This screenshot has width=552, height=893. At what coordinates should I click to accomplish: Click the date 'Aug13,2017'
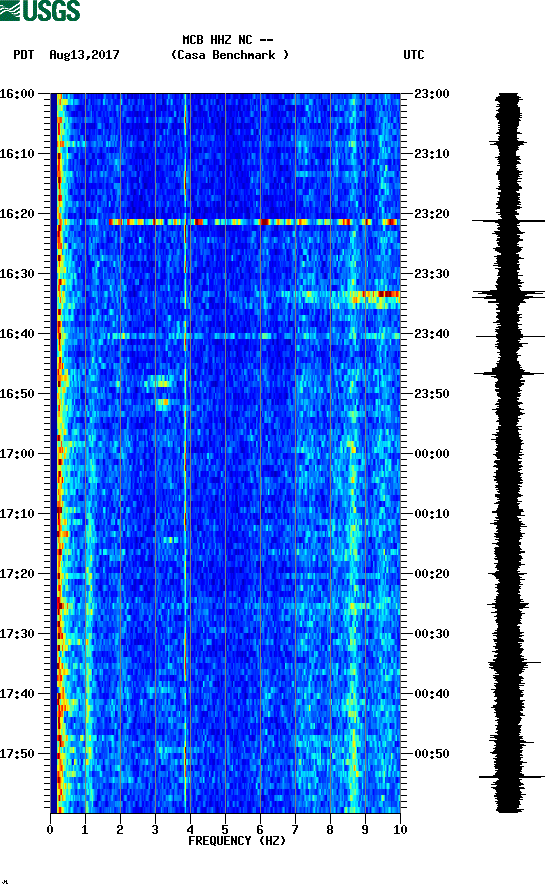click(84, 55)
